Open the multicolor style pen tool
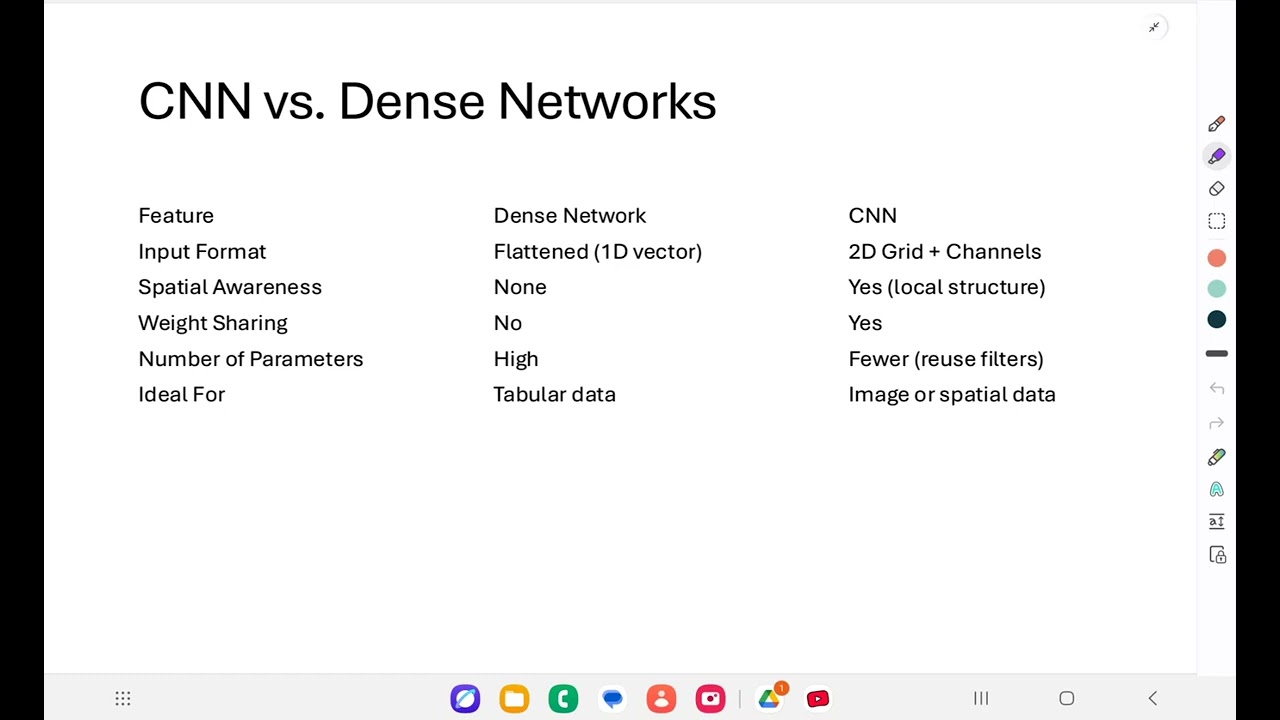This screenshot has height=720, width=1280. coord(1216,457)
